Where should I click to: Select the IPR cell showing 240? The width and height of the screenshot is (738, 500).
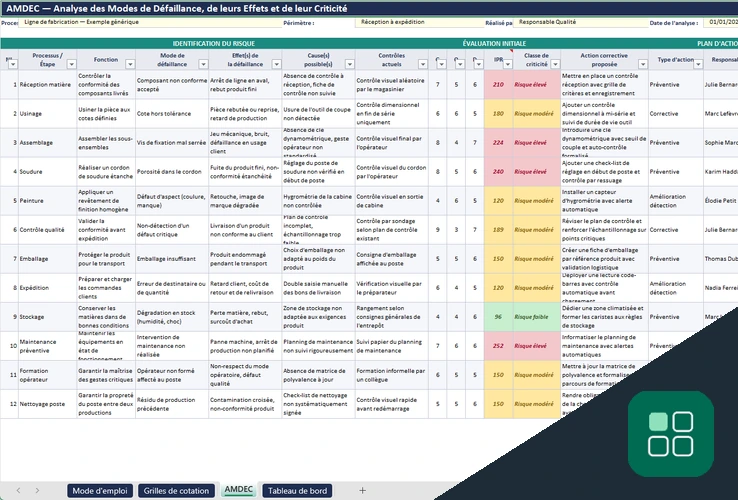pyautogui.click(x=498, y=172)
